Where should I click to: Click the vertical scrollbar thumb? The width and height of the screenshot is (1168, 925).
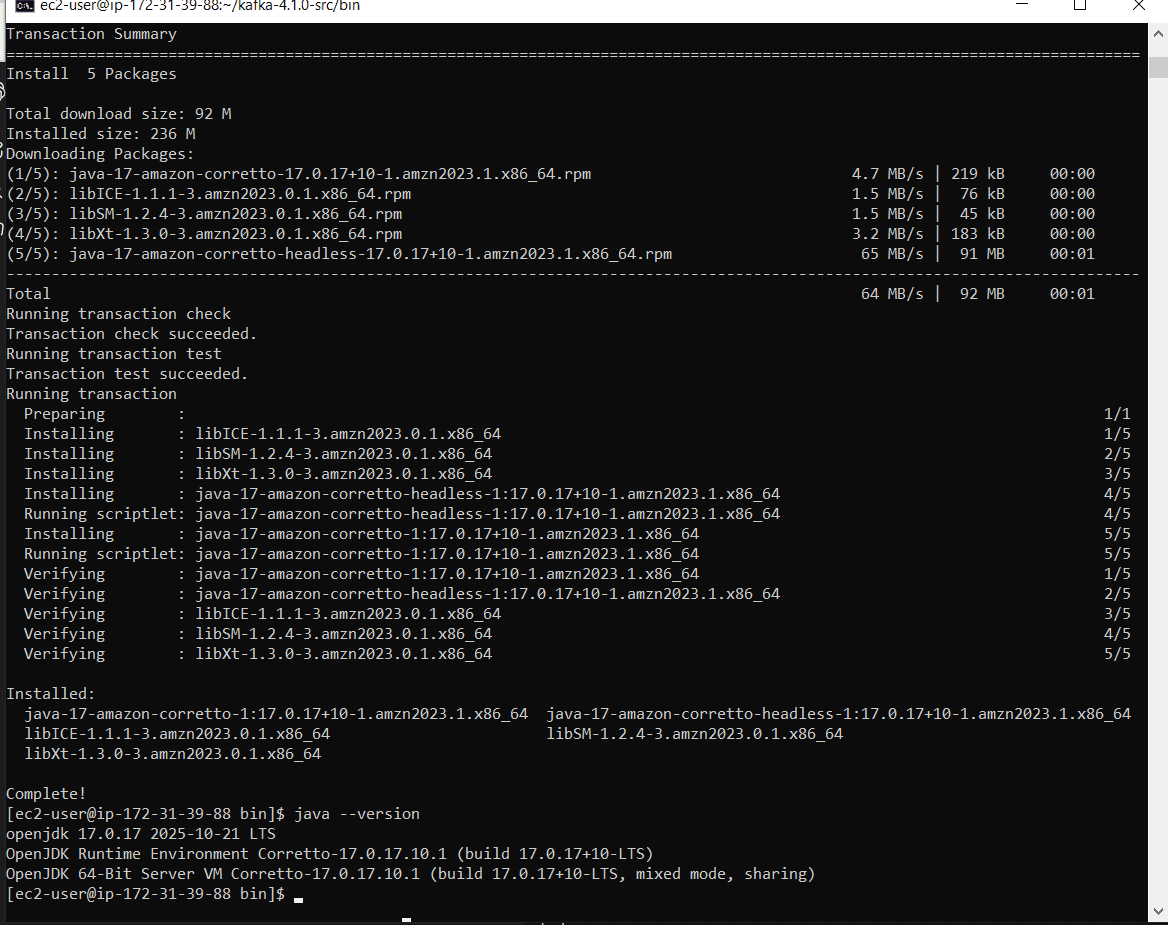(1158, 66)
